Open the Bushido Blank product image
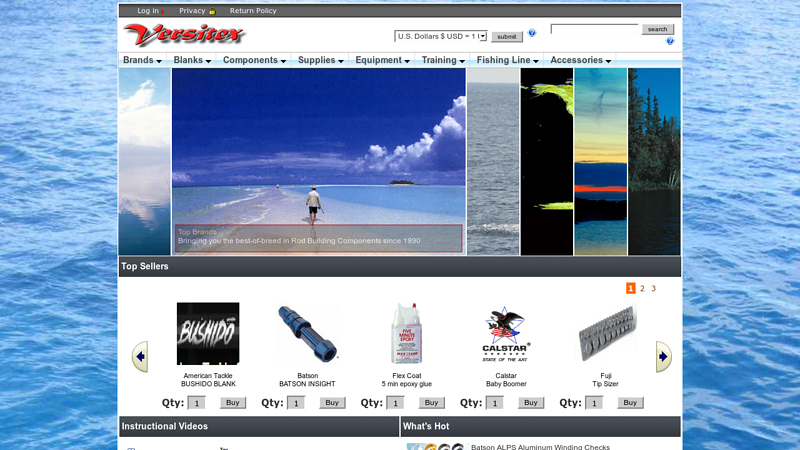800x450 pixels. (x=208, y=333)
